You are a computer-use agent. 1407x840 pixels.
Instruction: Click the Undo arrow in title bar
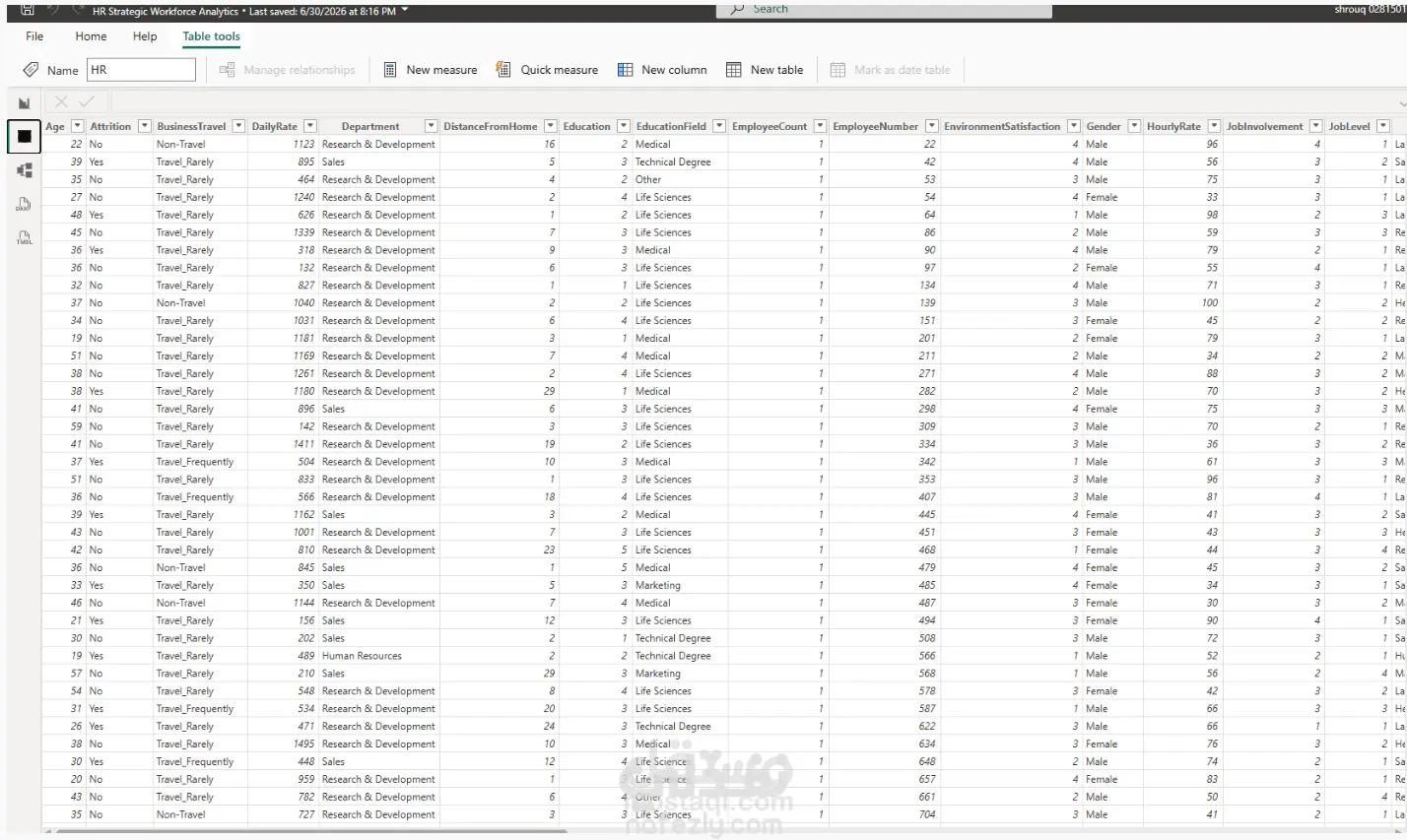[x=51, y=10]
